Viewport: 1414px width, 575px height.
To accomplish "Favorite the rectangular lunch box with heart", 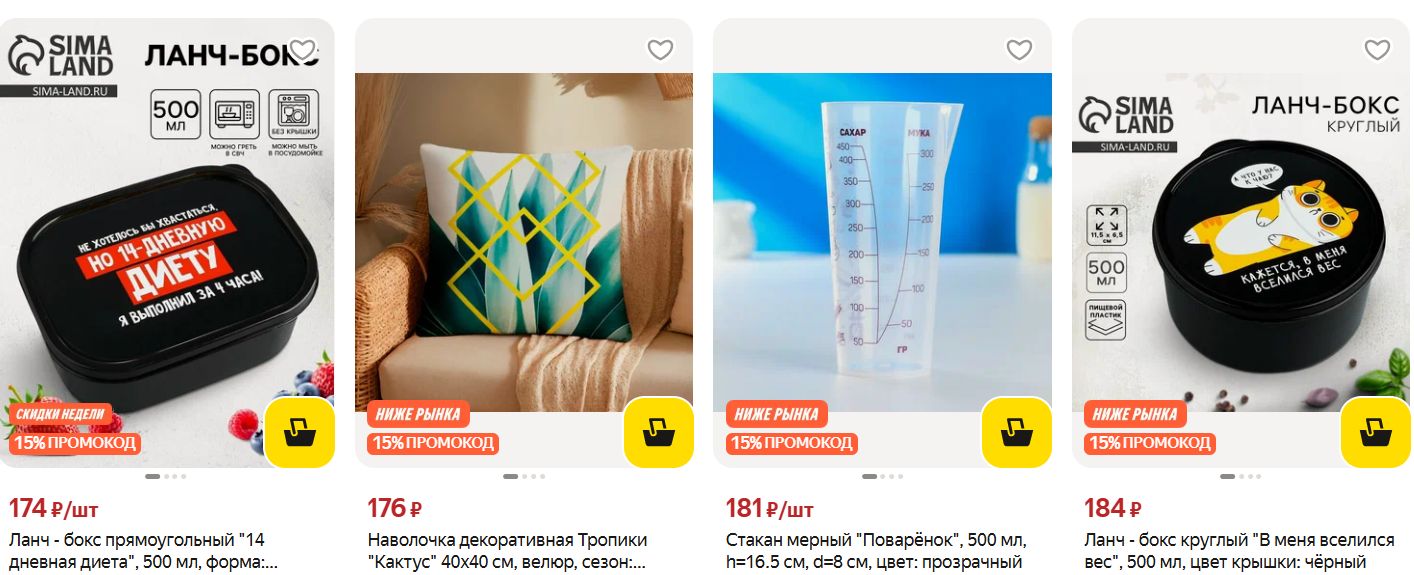I will (302, 49).
